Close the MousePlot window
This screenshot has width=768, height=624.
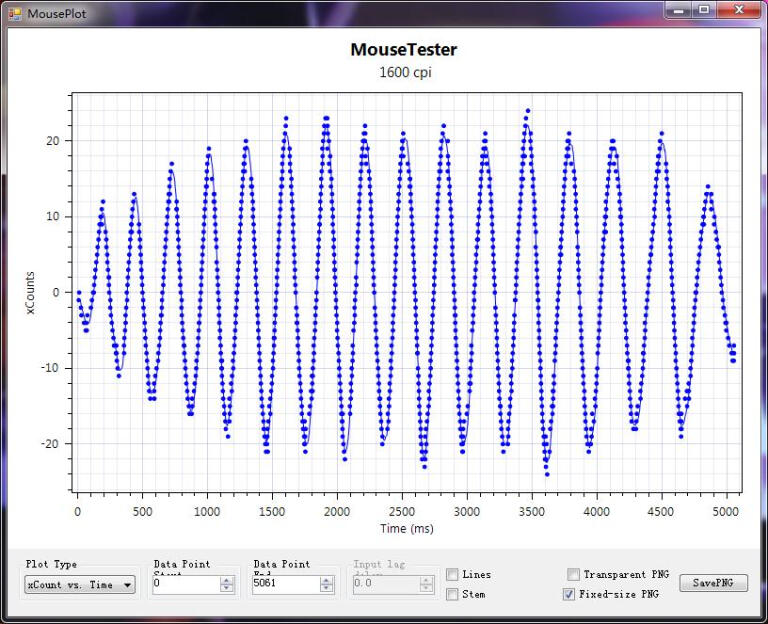coord(740,10)
